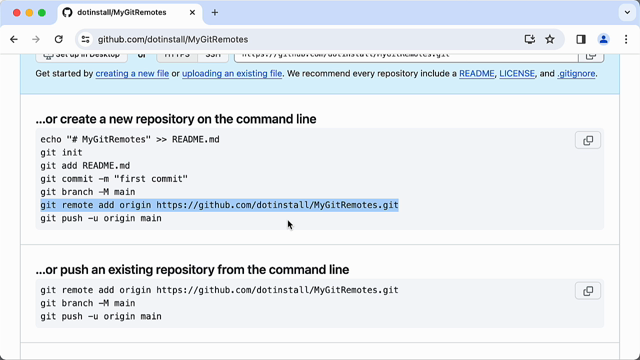
Task: Open the Chrome side panel icon
Action: [x=581, y=39]
